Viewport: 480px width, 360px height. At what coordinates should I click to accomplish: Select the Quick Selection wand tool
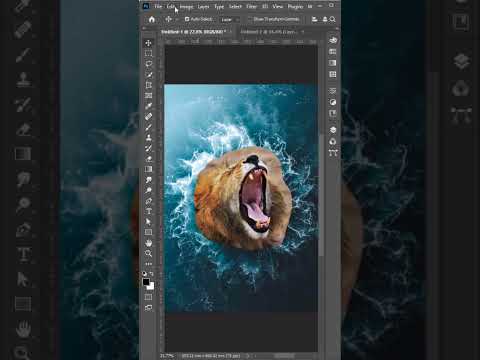[x=149, y=75]
